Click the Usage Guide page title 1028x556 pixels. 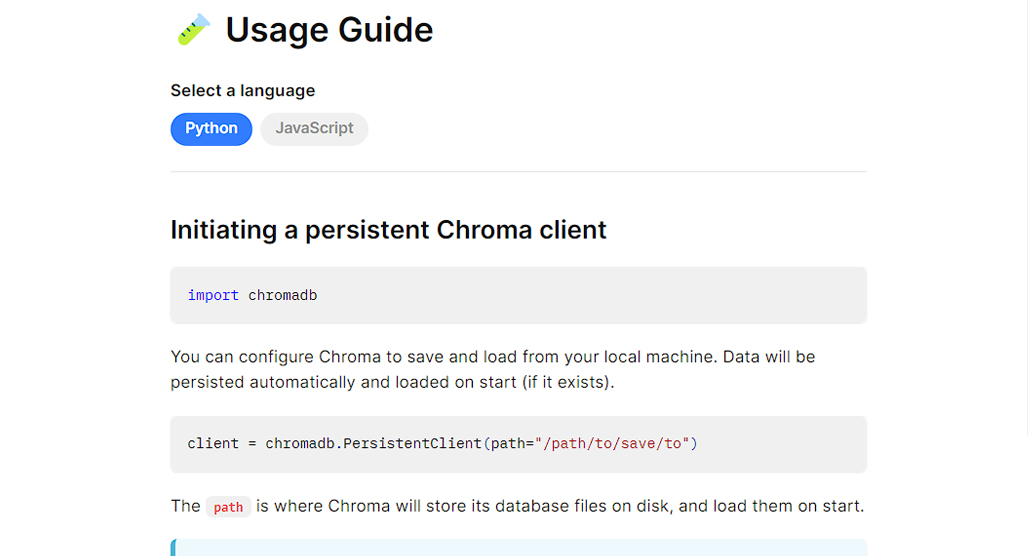click(329, 30)
